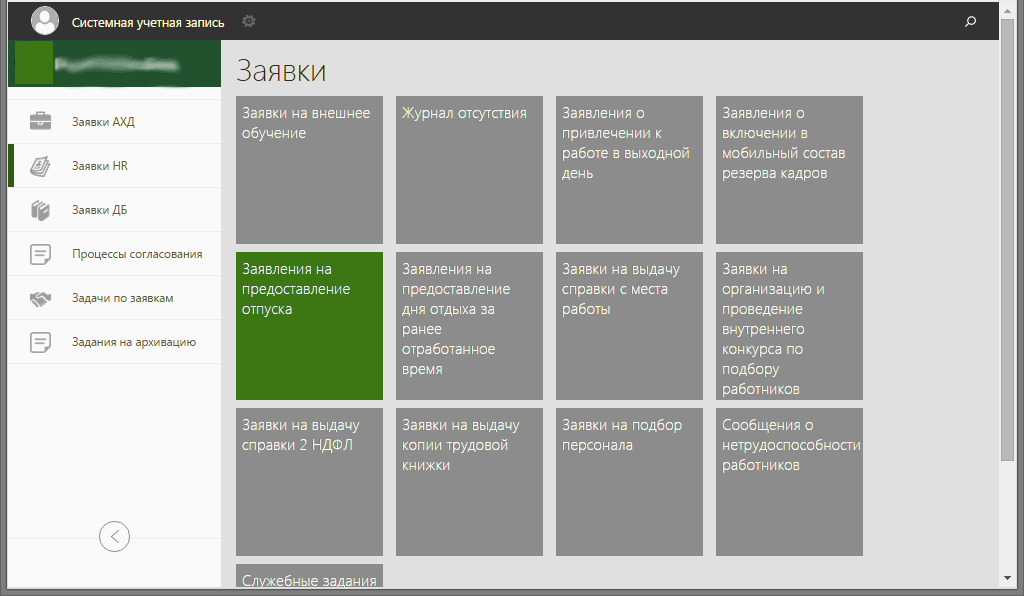Click the Задания на архивацию icon
The height and width of the screenshot is (596, 1024).
(40, 342)
